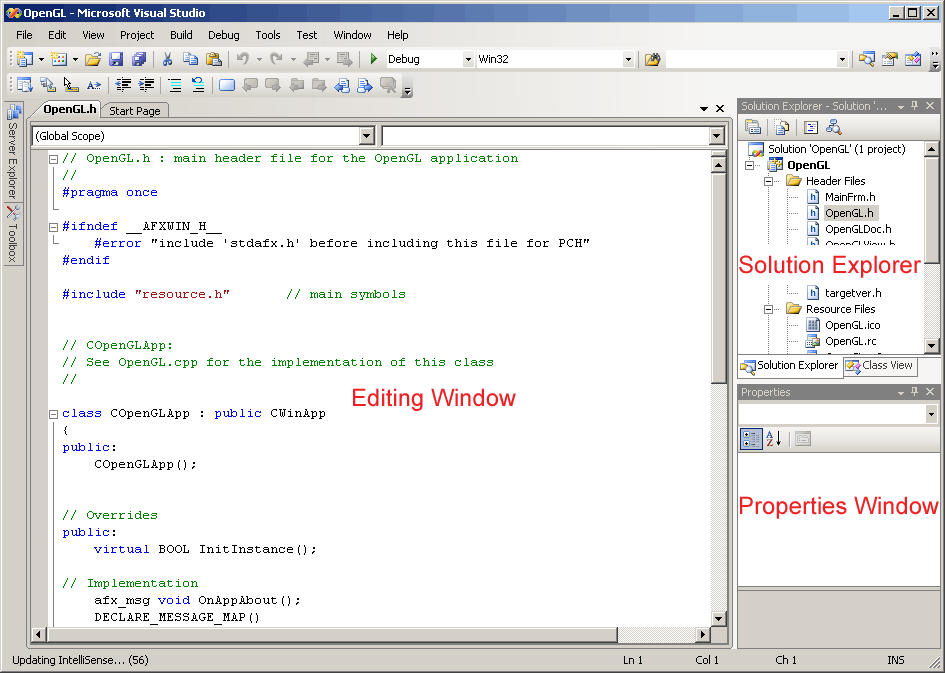Click the Paste clipboard icon

pos(213,59)
